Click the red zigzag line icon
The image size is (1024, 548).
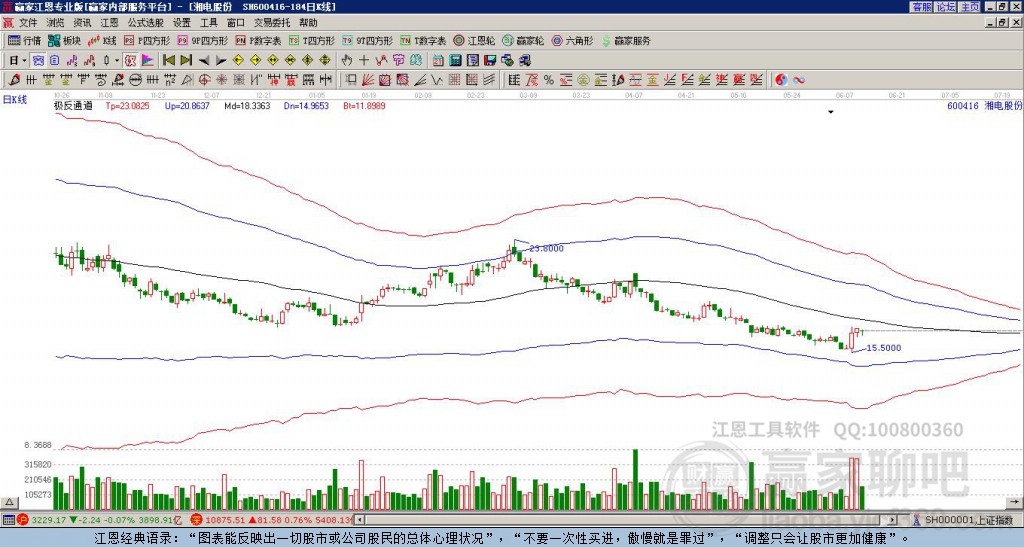[381, 61]
